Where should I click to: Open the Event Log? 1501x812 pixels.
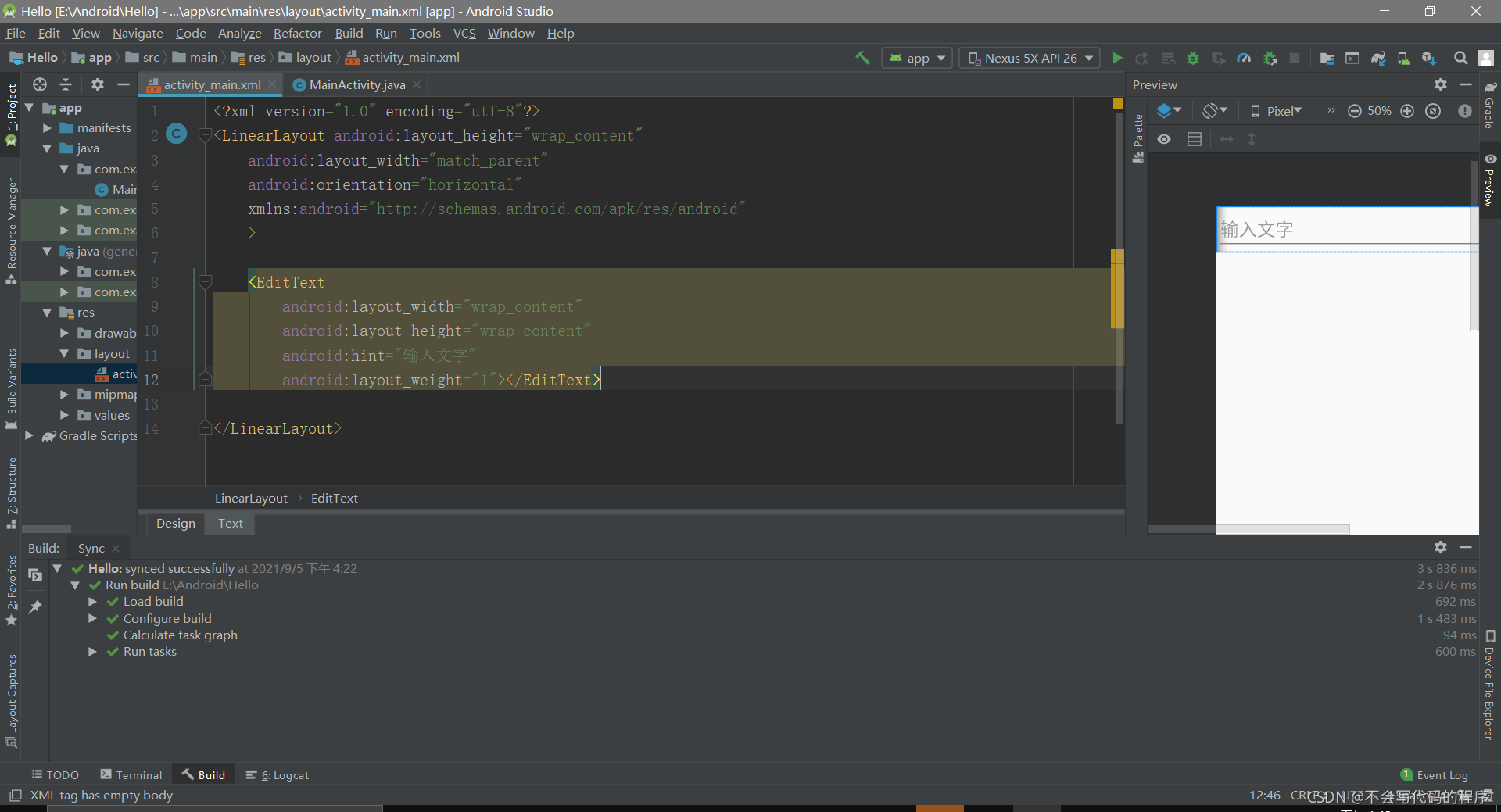coord(1435,775)
